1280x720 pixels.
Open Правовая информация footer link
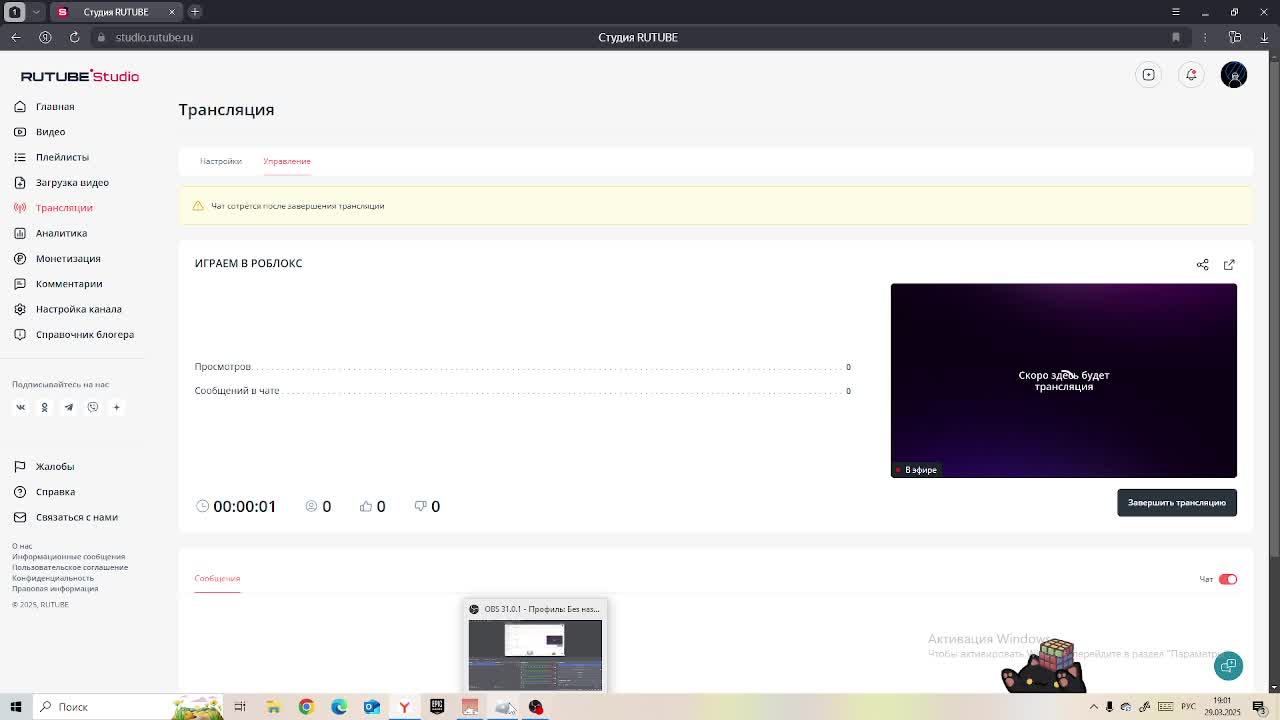(55, 589)
